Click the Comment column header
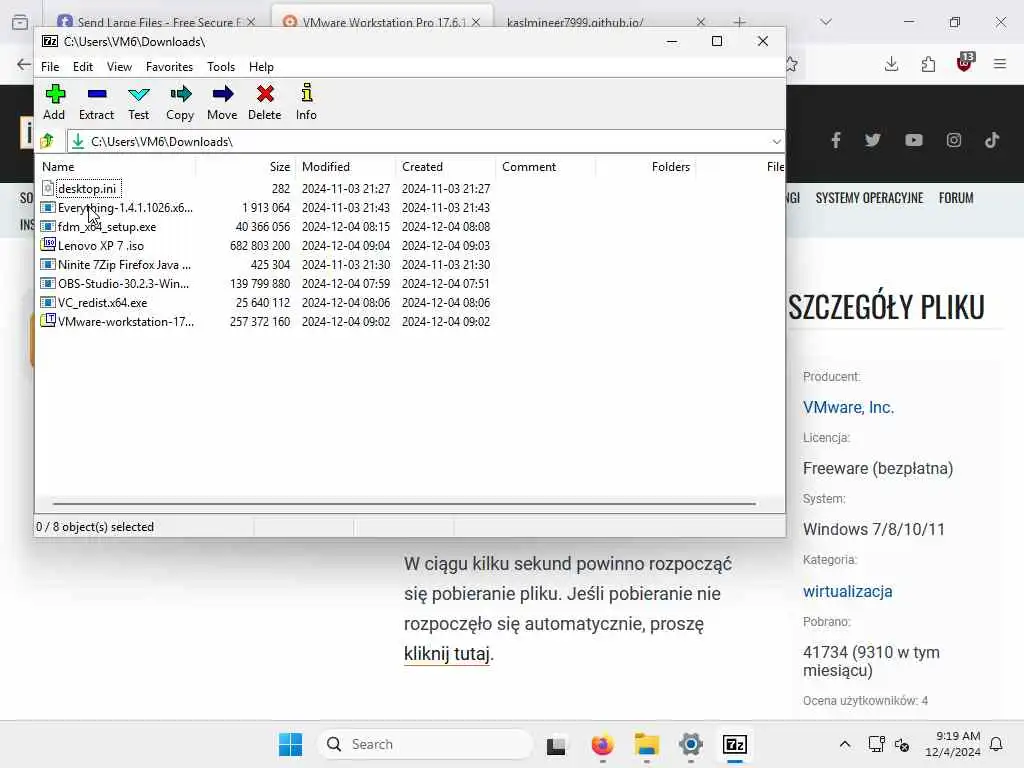Viewport: 1024px width, 768px height. tap(545, 167)
